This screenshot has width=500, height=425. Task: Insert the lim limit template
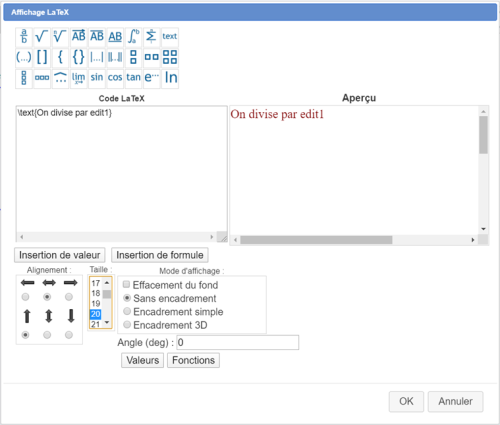pos(79,78)
